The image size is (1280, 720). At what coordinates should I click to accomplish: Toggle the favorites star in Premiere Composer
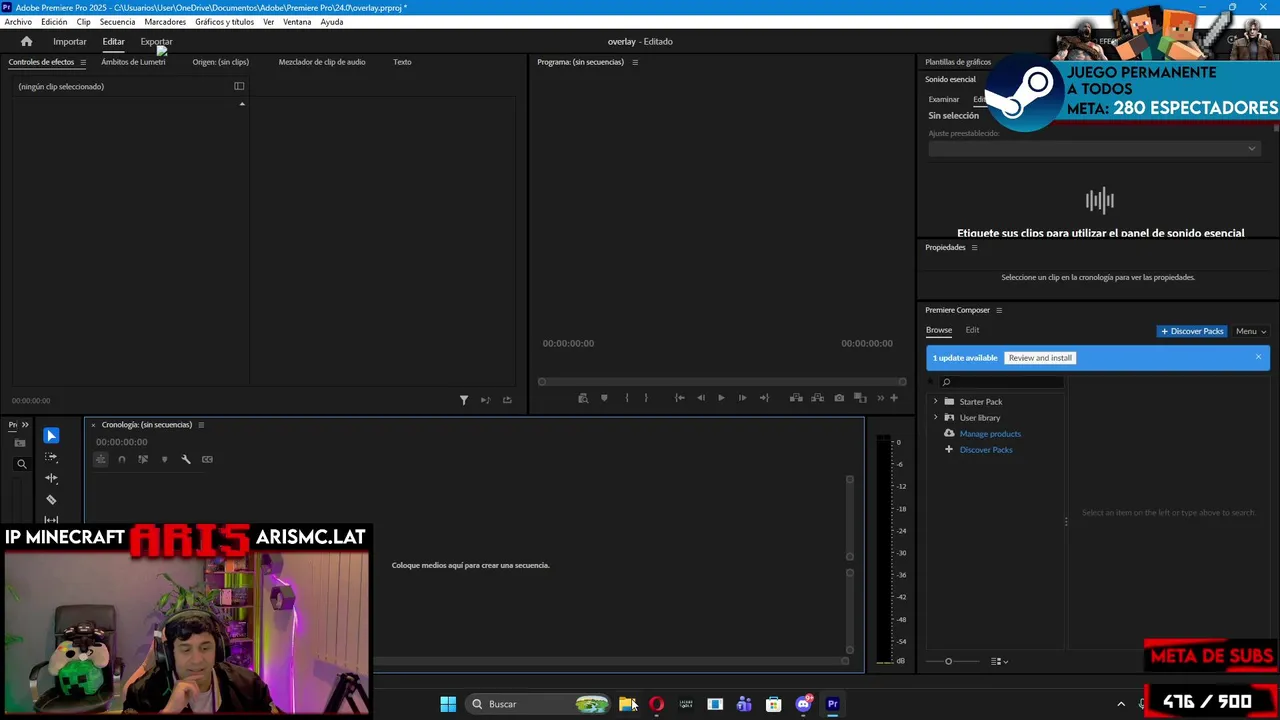[x=932, y=382]
